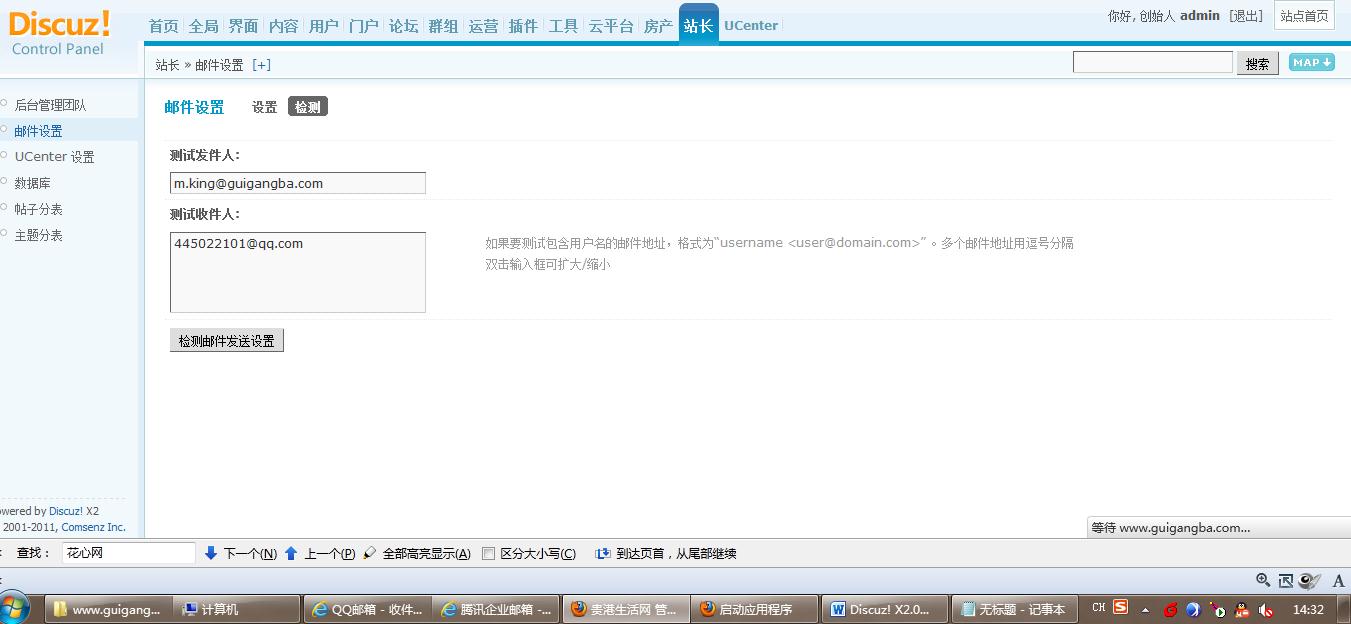
Task: Click the next-match down arrow in find bar
Action: click(211, 553)
